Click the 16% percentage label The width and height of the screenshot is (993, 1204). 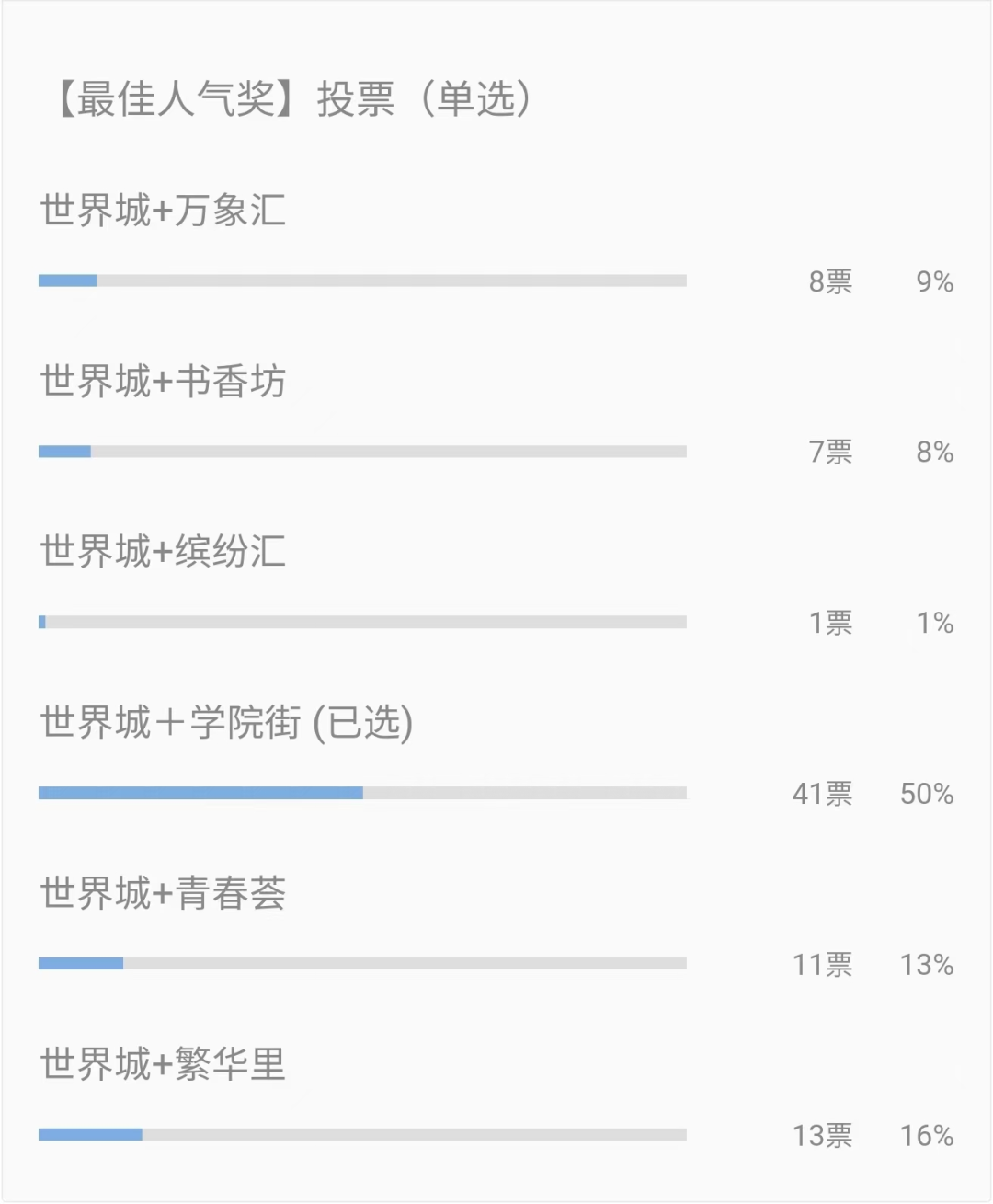927,1136
